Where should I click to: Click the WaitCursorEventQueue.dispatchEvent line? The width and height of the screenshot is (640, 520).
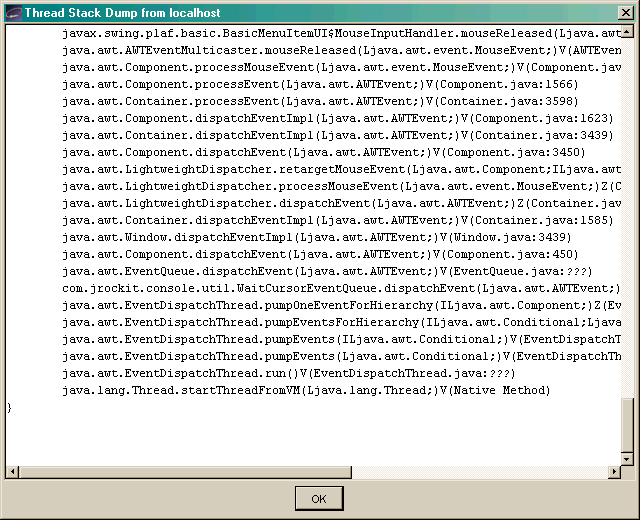coord(342,289)
